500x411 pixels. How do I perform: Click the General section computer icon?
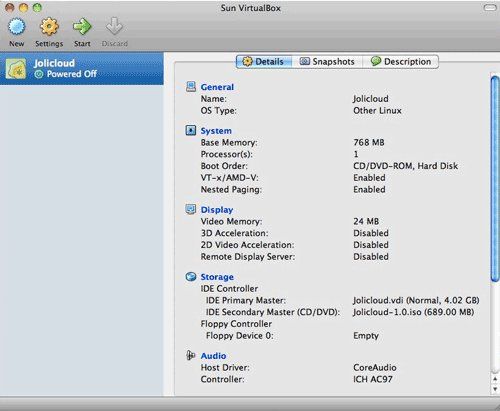click(x=191, y=87)
